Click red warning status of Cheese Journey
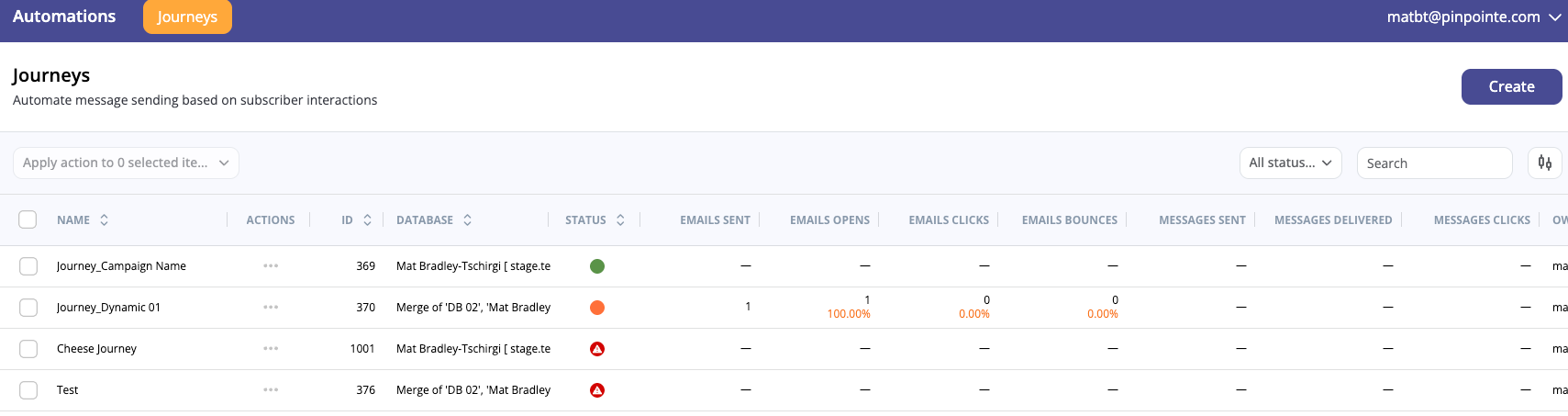1568x416 pixels. pyautogui.click(x=597, y=349)
